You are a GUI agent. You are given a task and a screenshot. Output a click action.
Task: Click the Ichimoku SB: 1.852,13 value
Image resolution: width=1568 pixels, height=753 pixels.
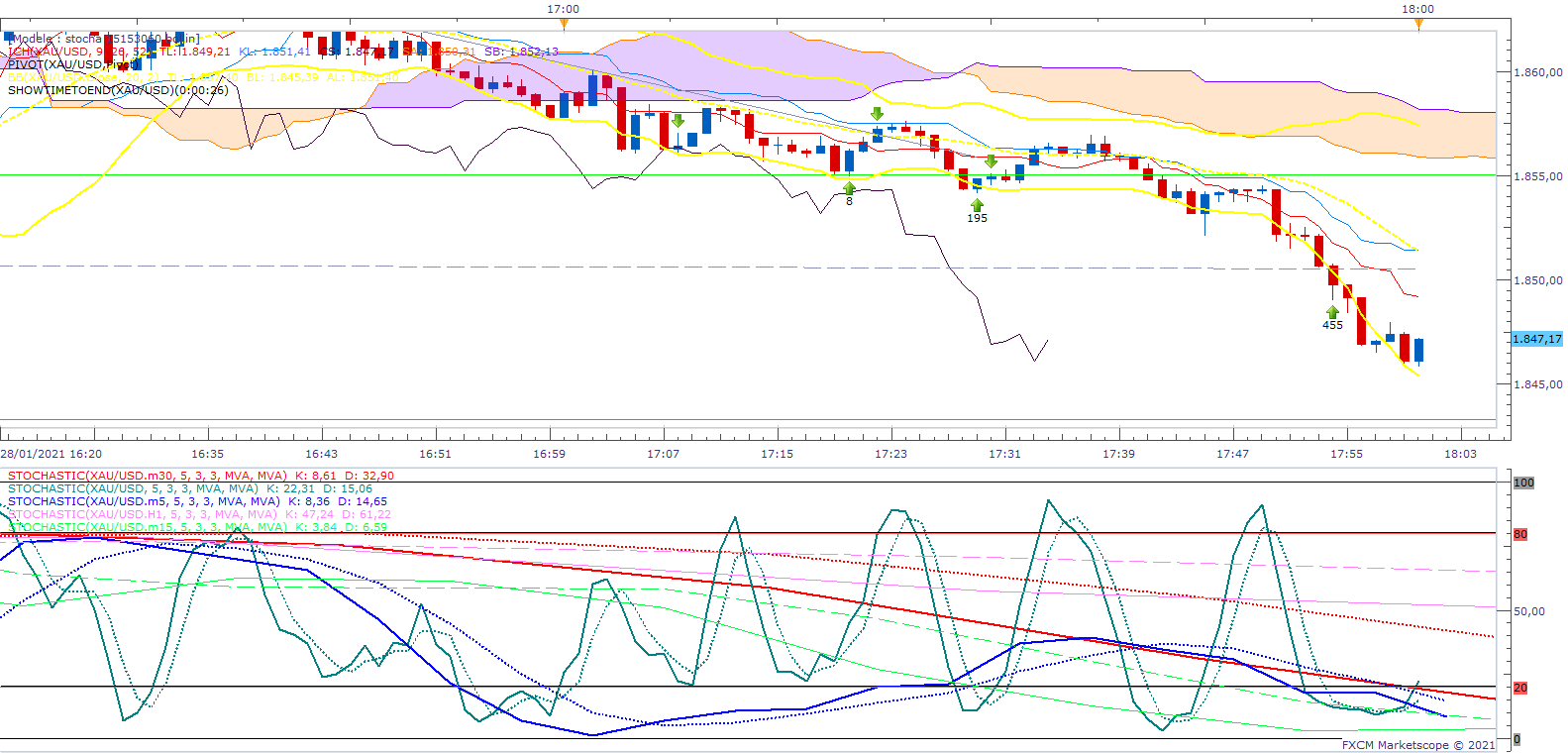pyautogui.click(x=521, y=52)
